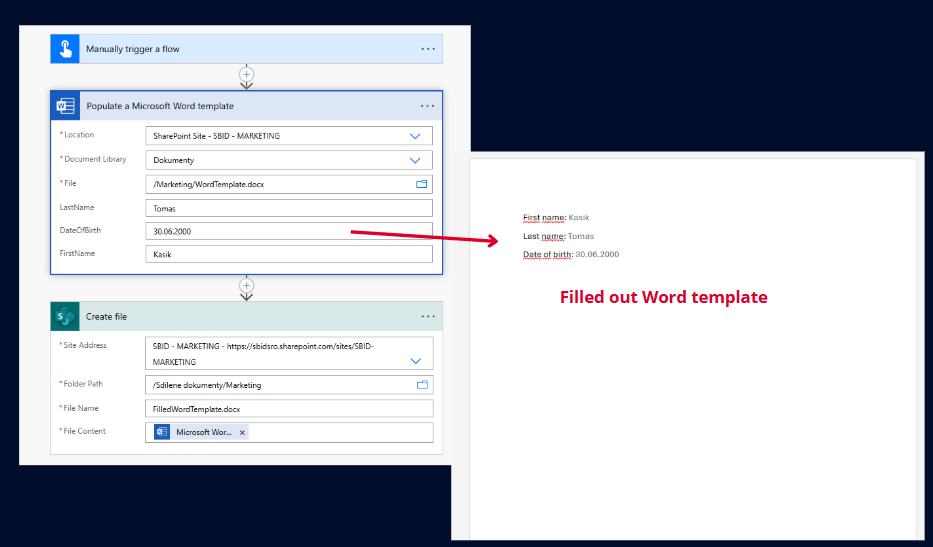Expand the Location dropdown
933x547 pixels.
[415, 136]
